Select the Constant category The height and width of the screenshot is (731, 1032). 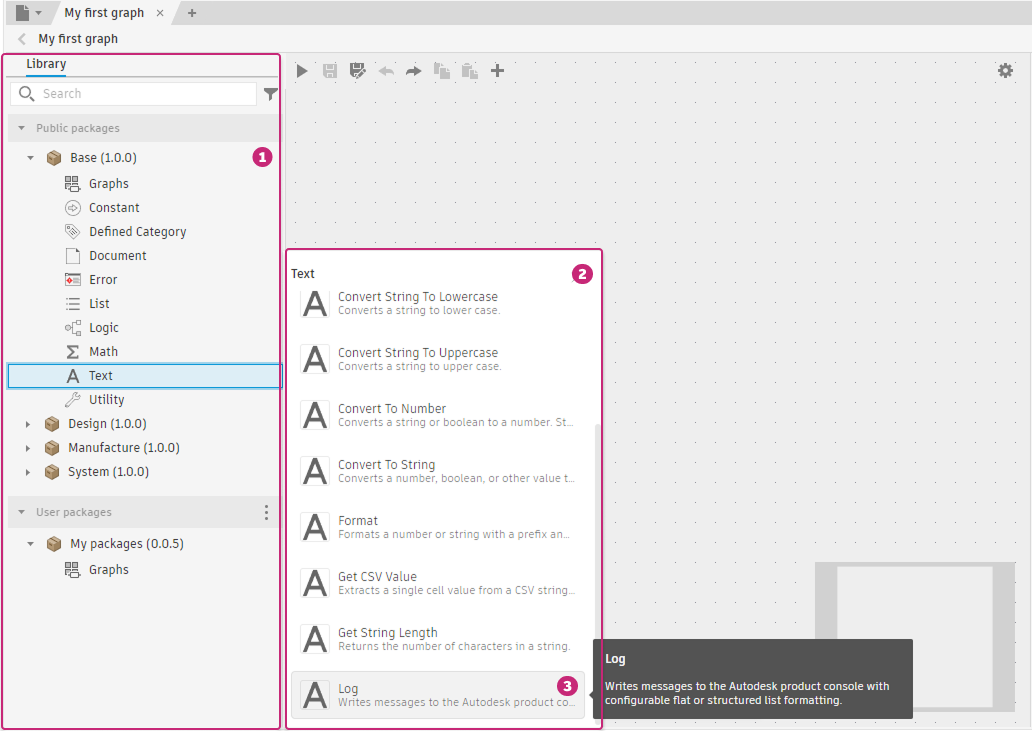coord(114,208)
